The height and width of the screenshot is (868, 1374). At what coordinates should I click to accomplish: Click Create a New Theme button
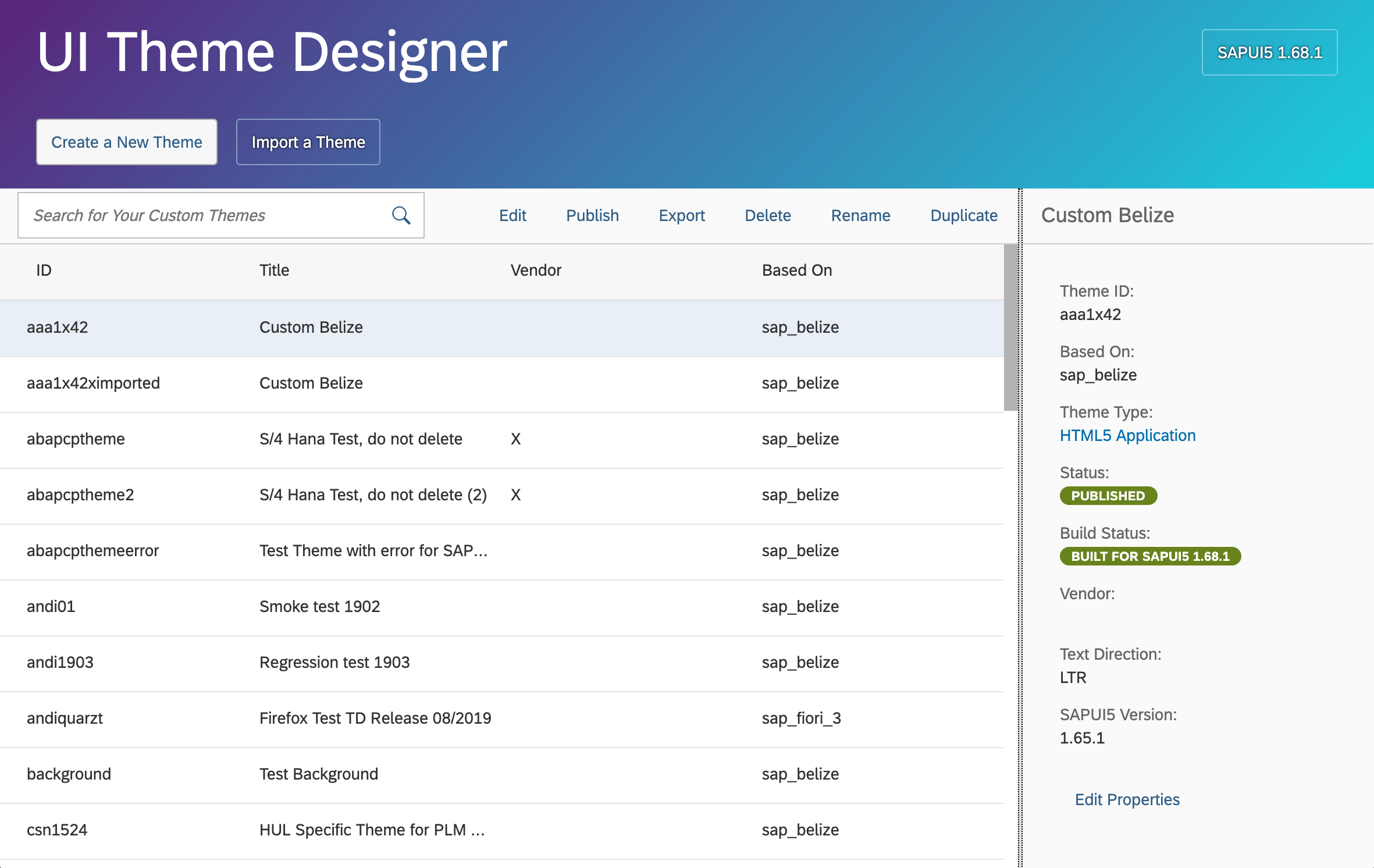point(127,142)
